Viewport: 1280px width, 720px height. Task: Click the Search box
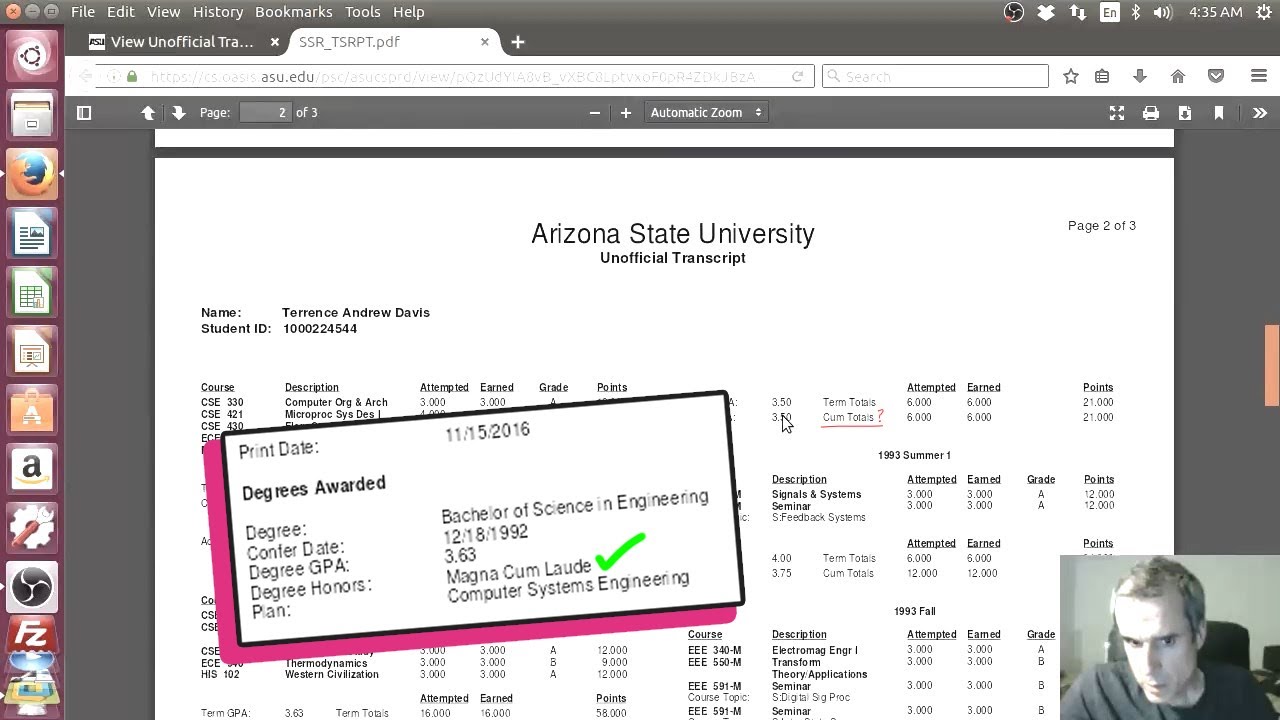tap(935, 76)
